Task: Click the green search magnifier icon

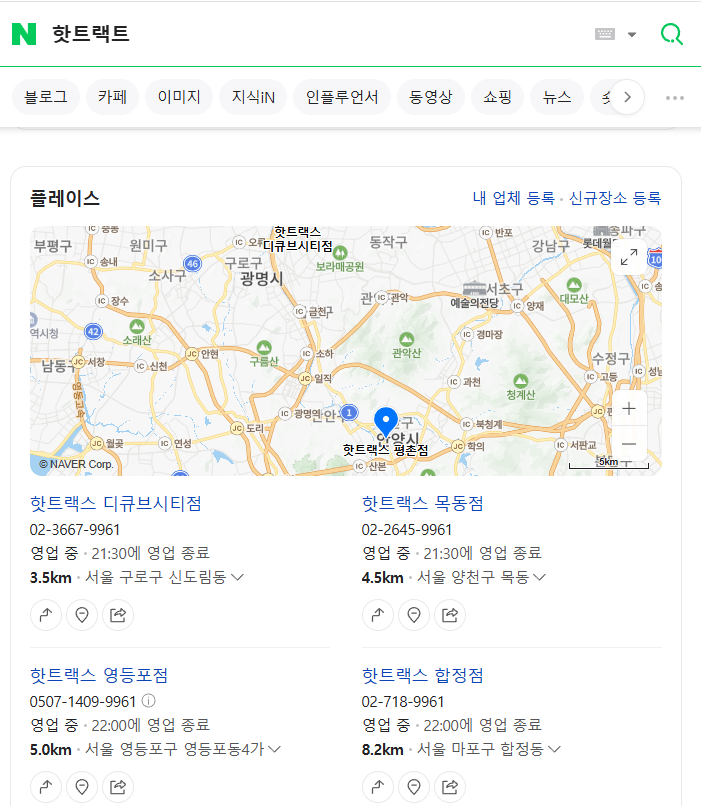Action: (x=671, y=34)
